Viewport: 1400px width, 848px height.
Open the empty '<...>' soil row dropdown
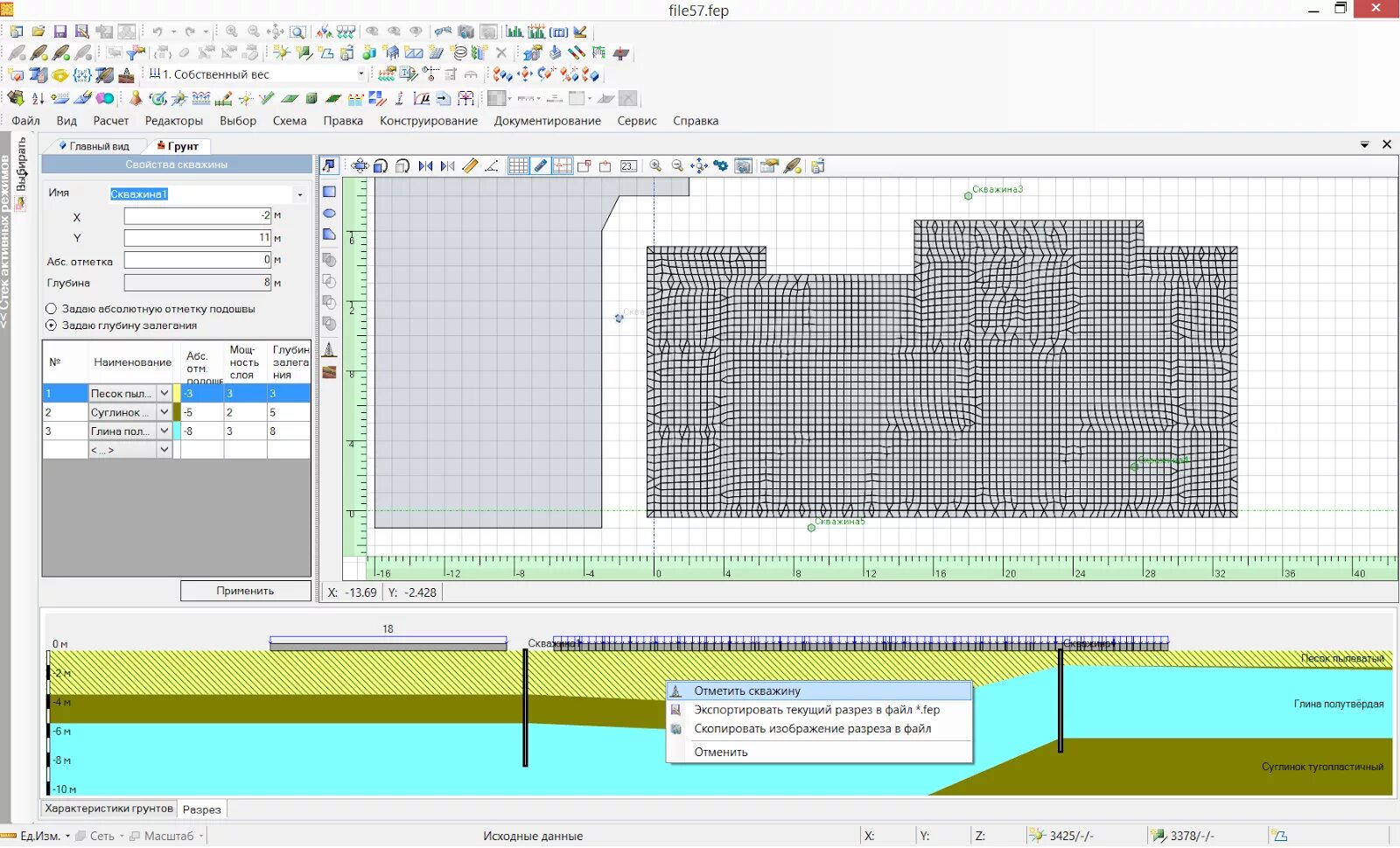164,450
